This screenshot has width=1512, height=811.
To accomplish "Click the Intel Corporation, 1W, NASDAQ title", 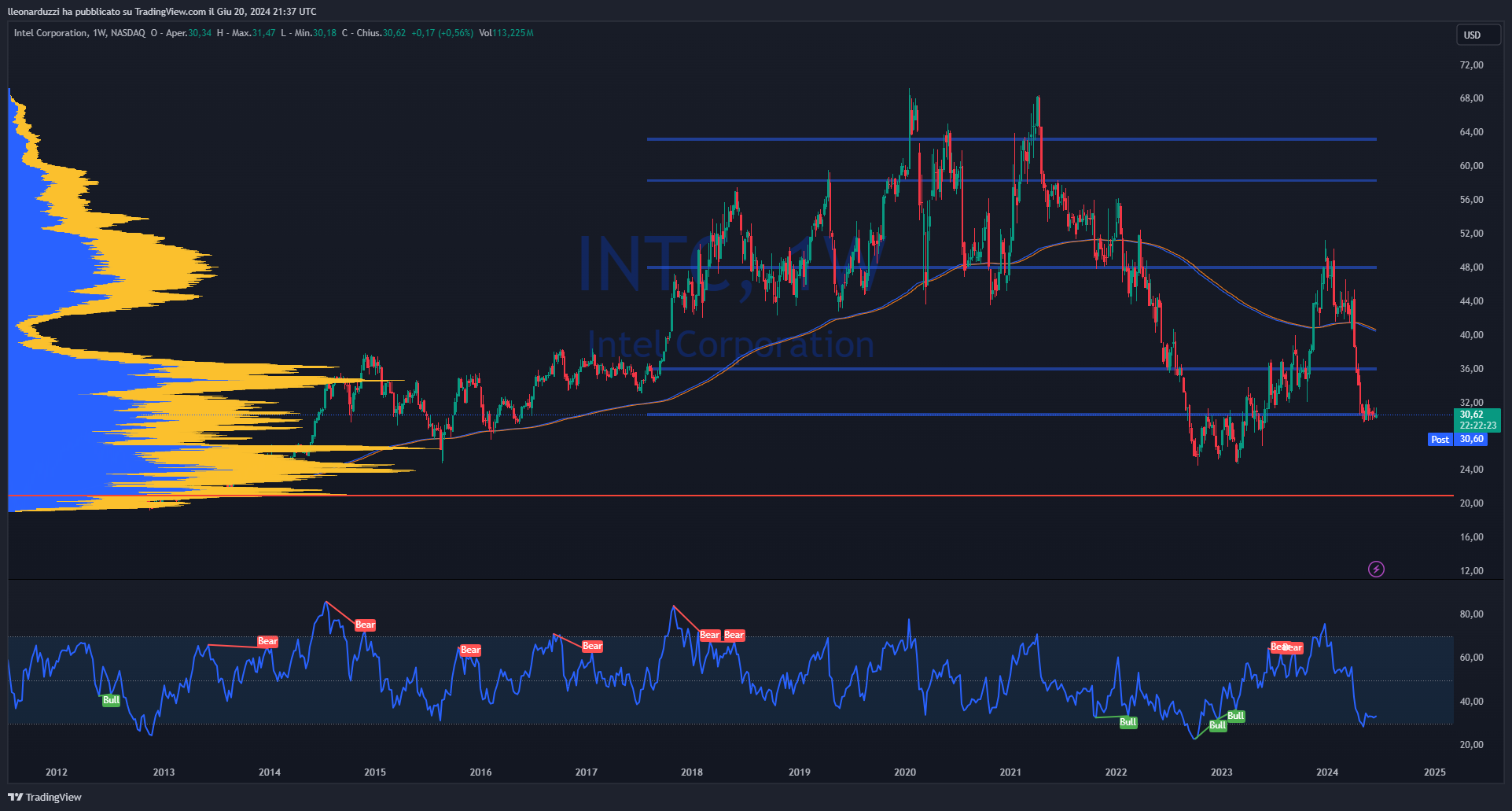I will tap(79, 33).
